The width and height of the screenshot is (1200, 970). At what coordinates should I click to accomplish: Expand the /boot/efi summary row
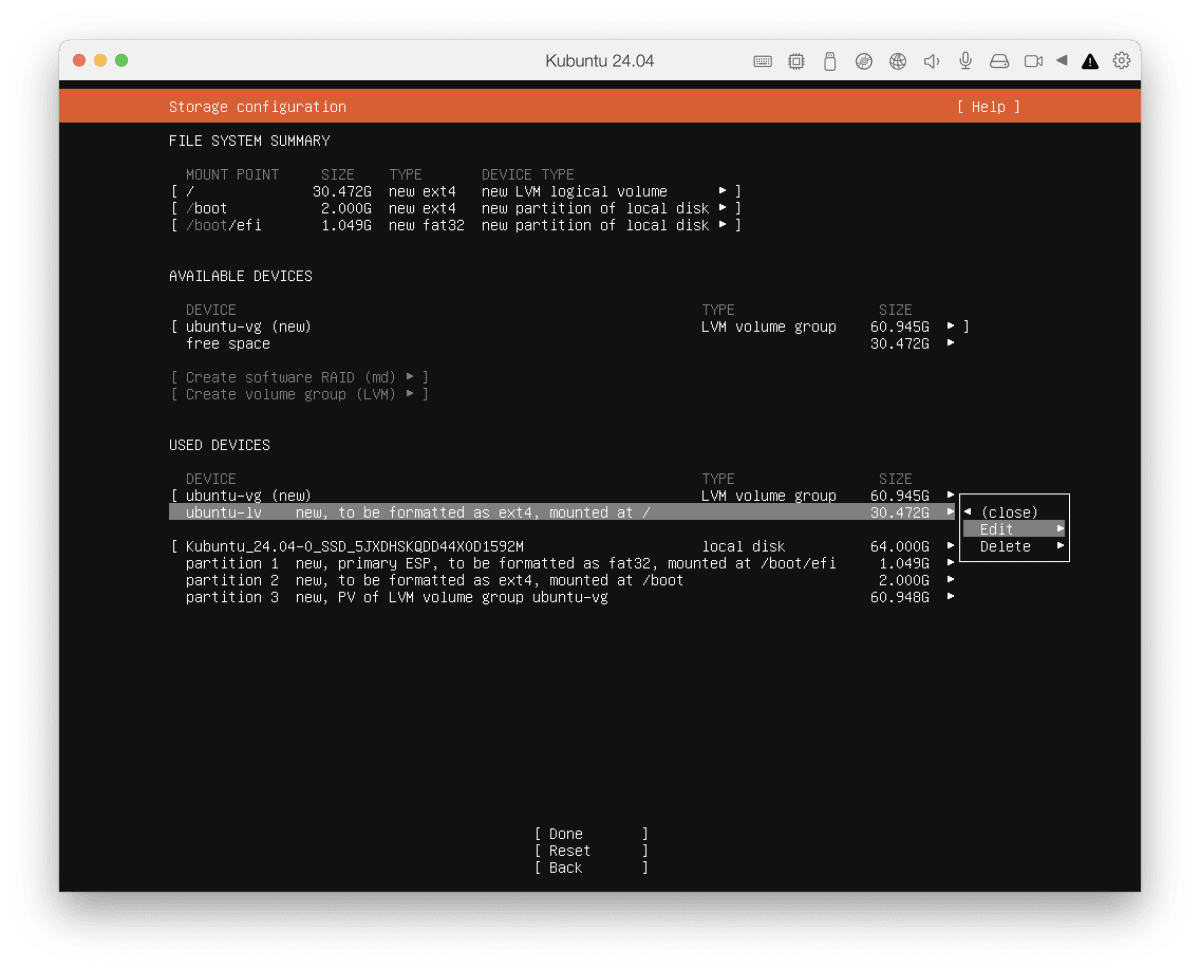click(455, 225)
